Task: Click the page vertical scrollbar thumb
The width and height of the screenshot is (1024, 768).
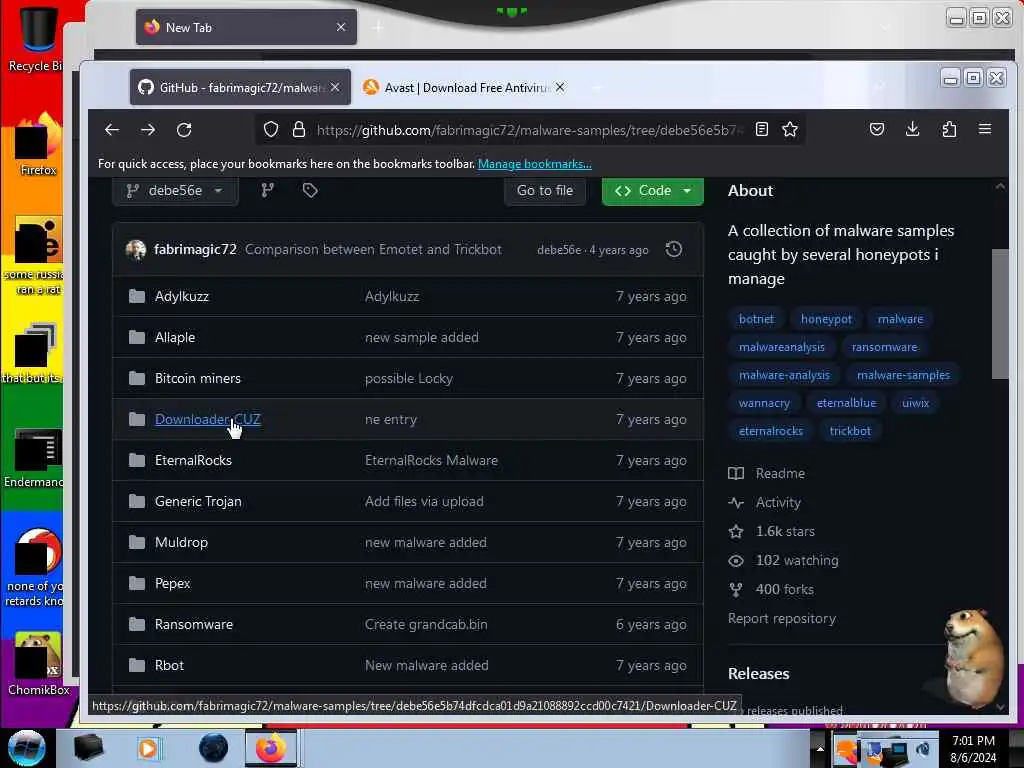Action: pos(999,313)
